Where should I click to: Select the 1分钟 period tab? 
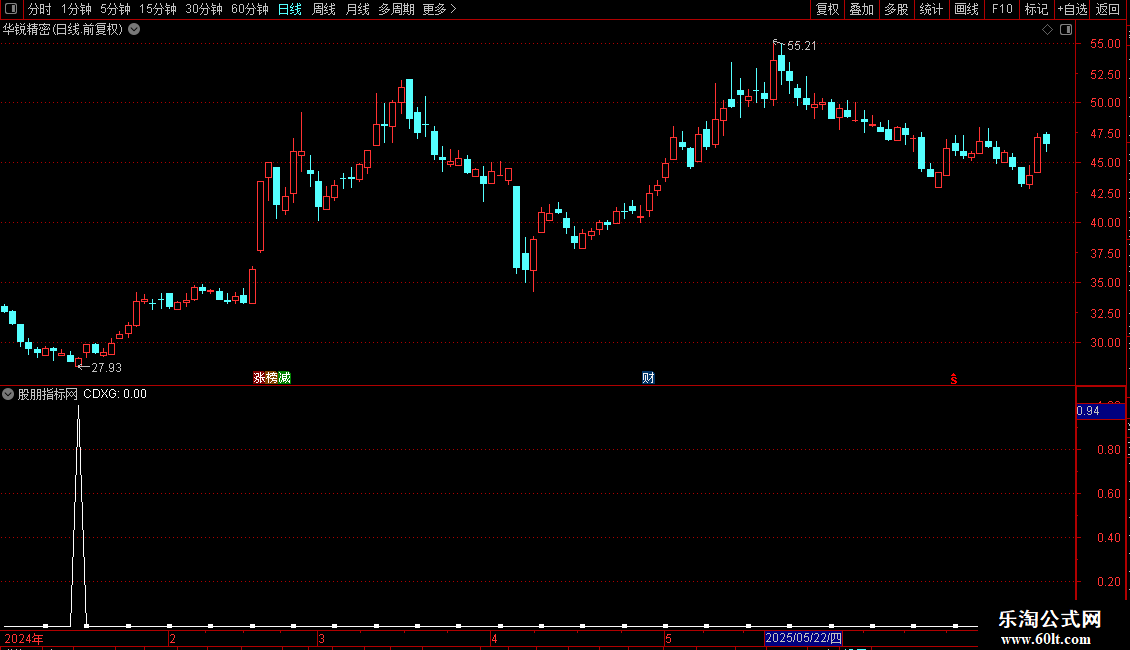[76, 9]
